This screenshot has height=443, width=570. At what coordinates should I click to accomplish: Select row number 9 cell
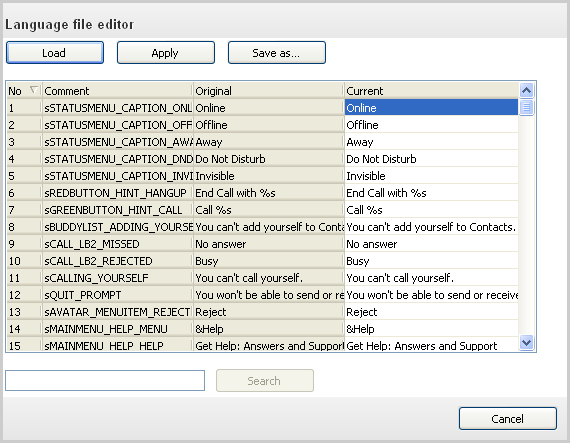point(24,244)
